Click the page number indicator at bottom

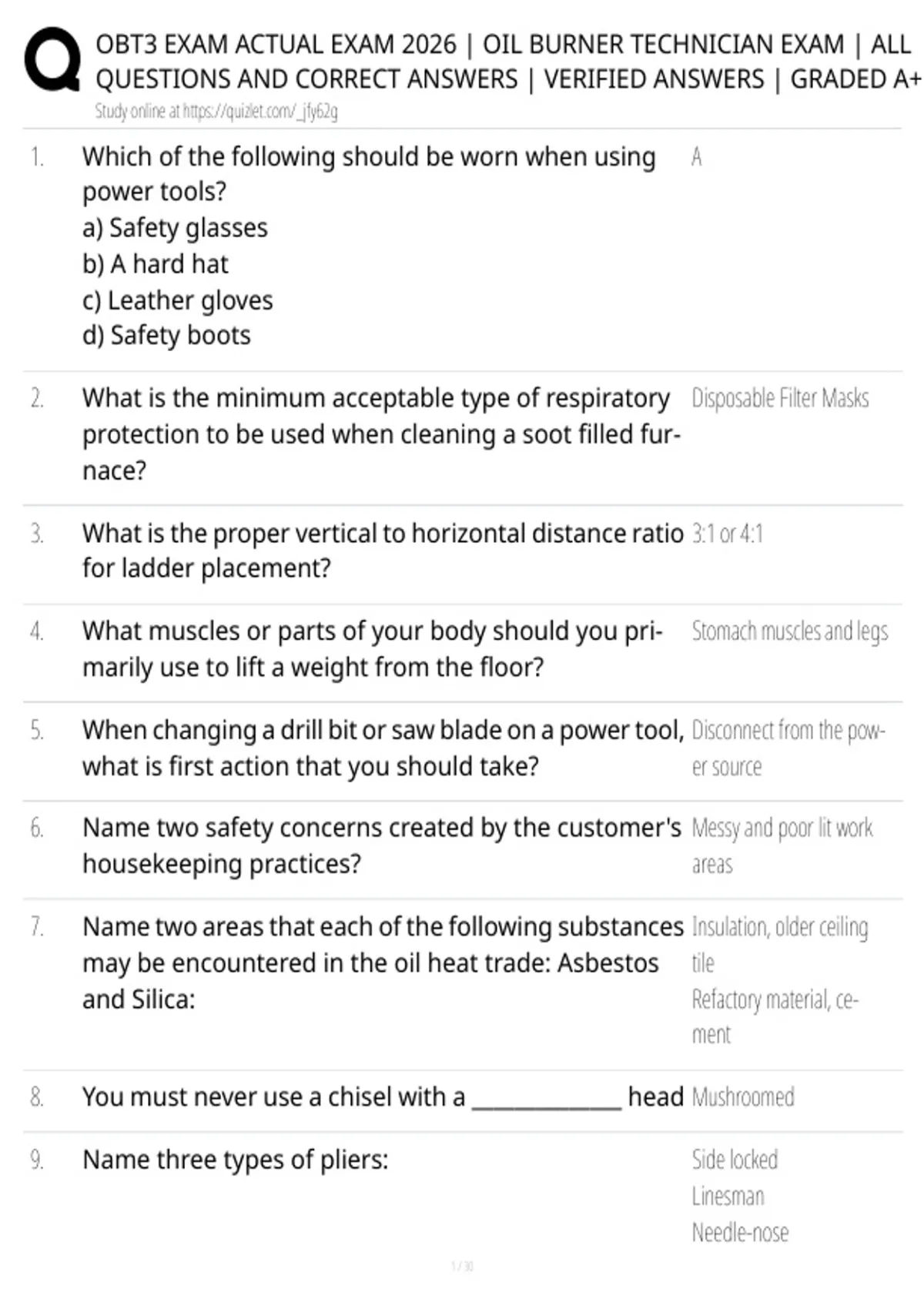tap(462, 1266)
